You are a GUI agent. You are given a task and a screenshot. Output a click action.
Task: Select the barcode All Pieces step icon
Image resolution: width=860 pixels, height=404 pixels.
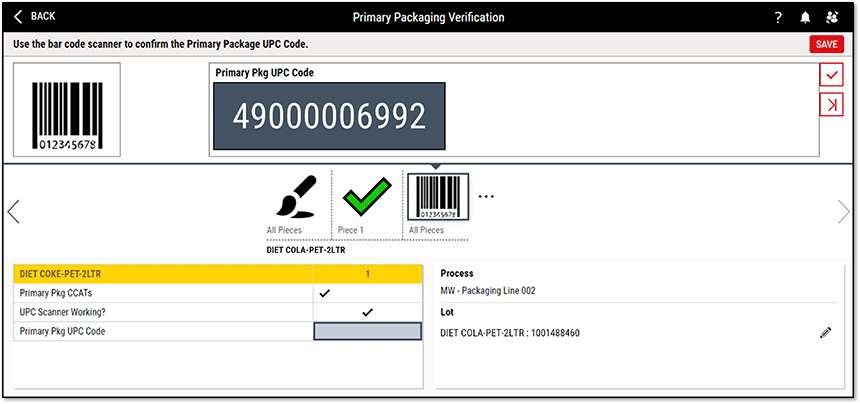click(x=438, y=197)
